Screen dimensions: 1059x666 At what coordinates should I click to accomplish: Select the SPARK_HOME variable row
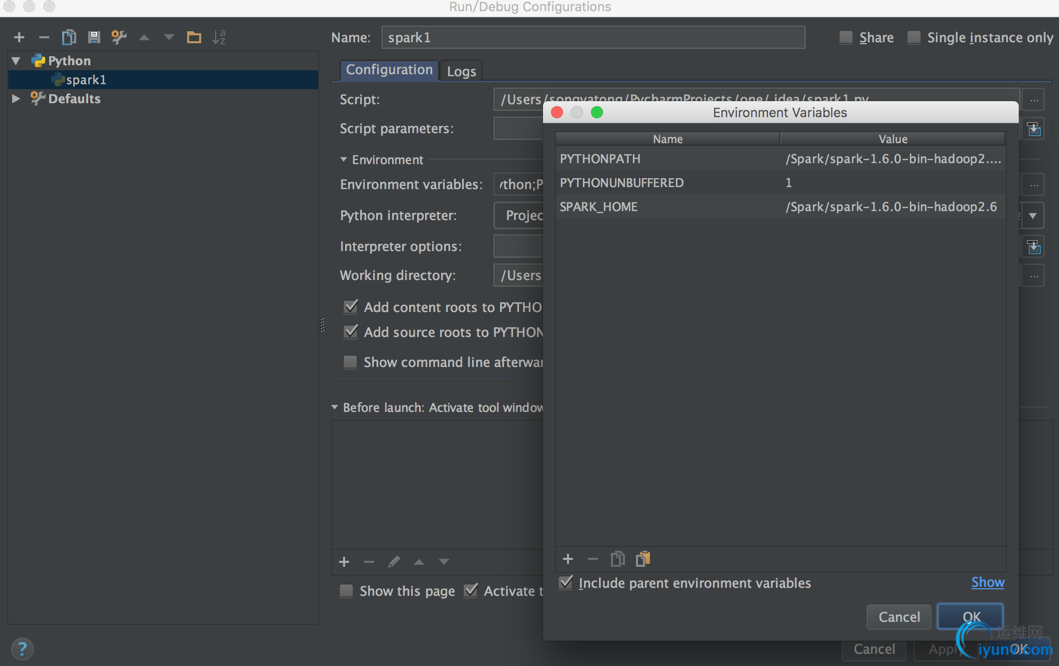coord(780,207)
